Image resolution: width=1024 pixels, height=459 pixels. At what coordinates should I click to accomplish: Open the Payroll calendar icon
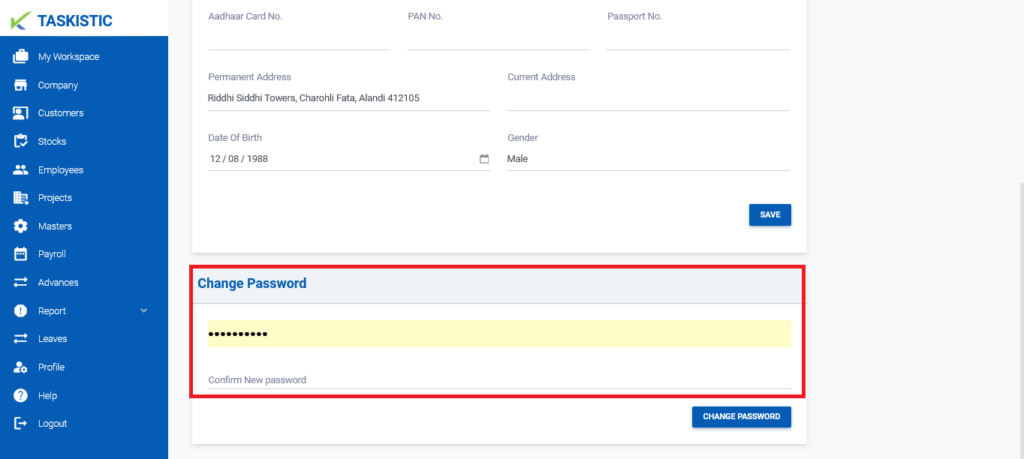click(x=20, y=254)
